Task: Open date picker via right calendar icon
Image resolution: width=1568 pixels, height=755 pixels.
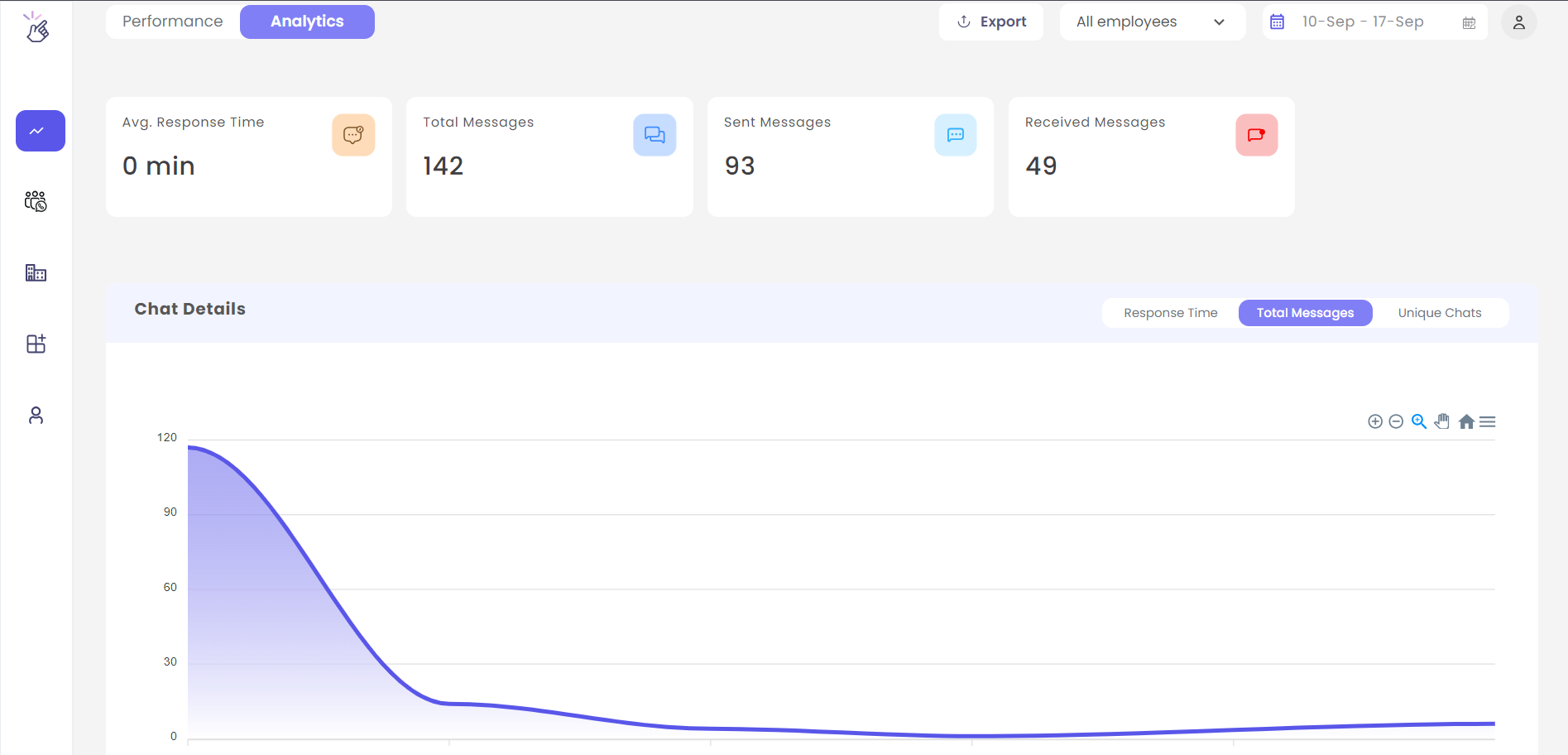Action: click(x=1469, y=23)
